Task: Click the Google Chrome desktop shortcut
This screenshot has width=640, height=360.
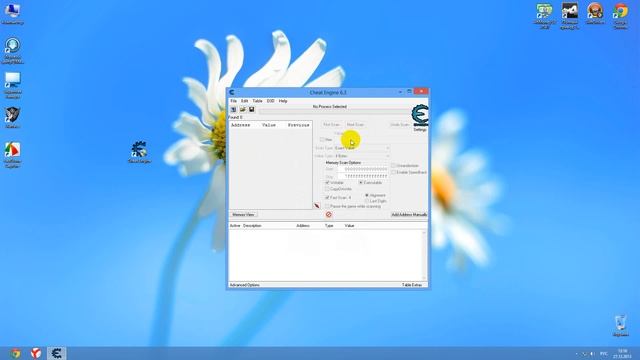Action: click(620, 16)
